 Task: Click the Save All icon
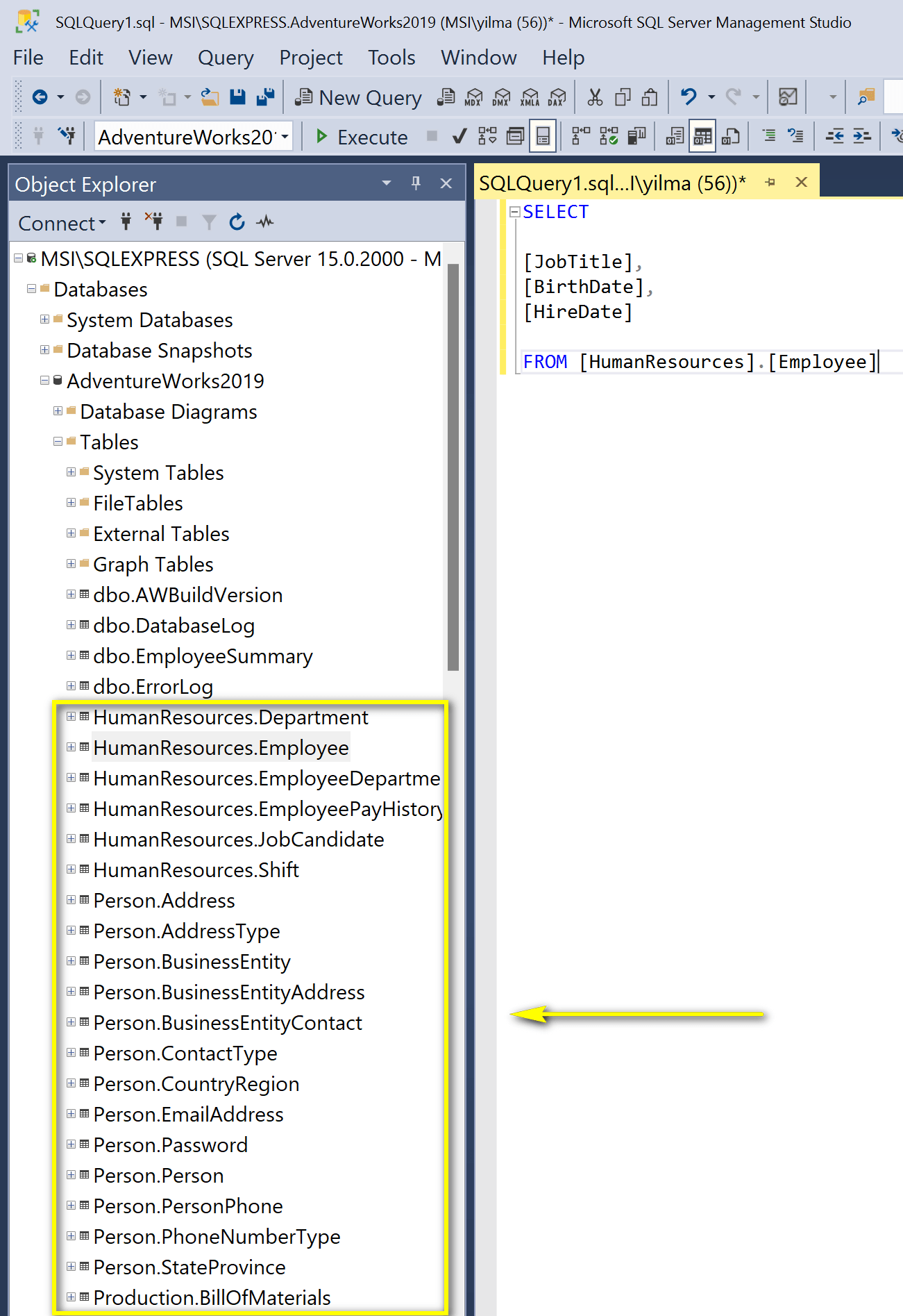point(265,97)
